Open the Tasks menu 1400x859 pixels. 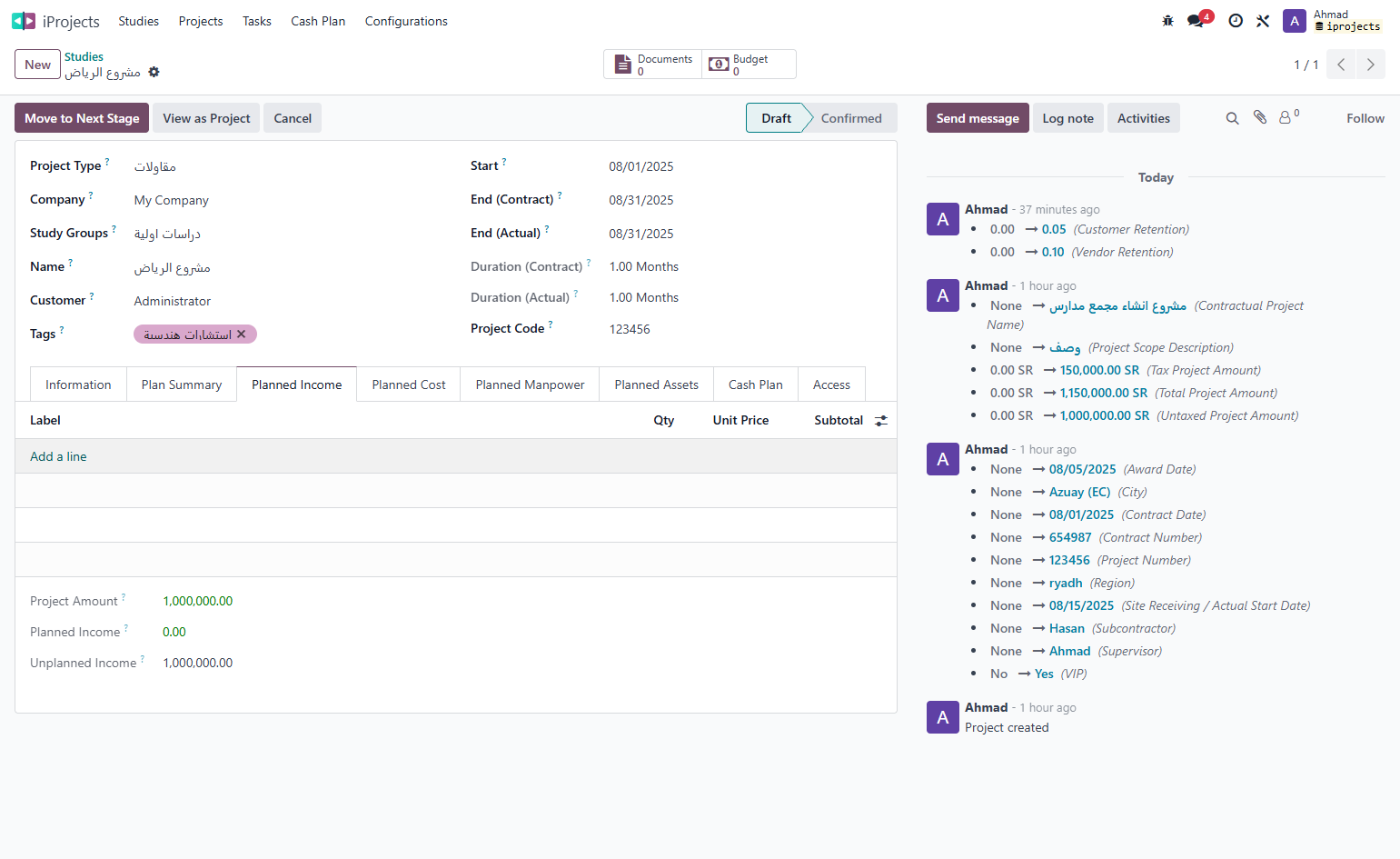[257, 21]
